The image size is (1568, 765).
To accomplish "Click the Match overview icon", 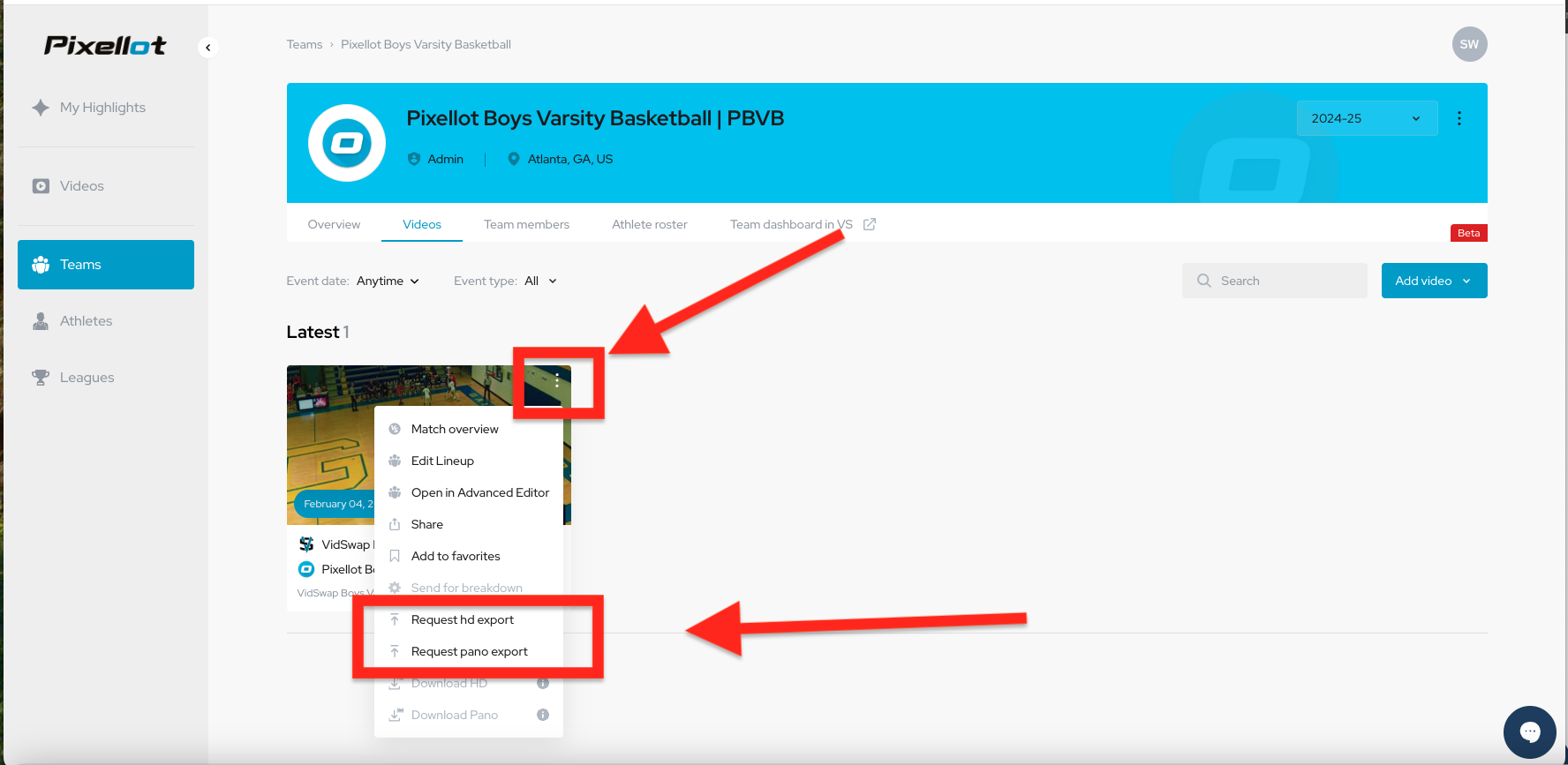I will [x=395, y=429].
